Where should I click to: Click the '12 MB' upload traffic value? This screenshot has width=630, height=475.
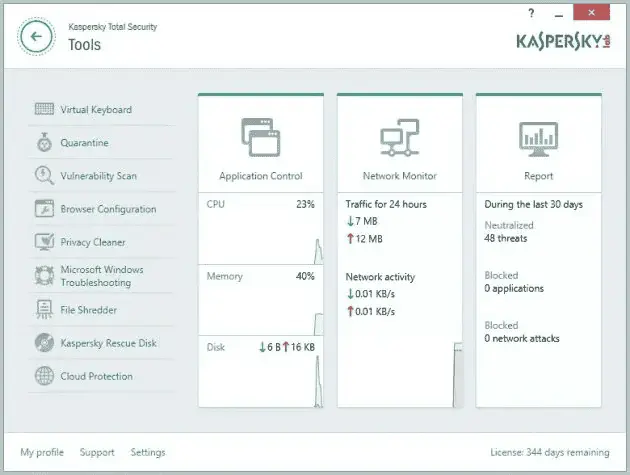(369, 239)
